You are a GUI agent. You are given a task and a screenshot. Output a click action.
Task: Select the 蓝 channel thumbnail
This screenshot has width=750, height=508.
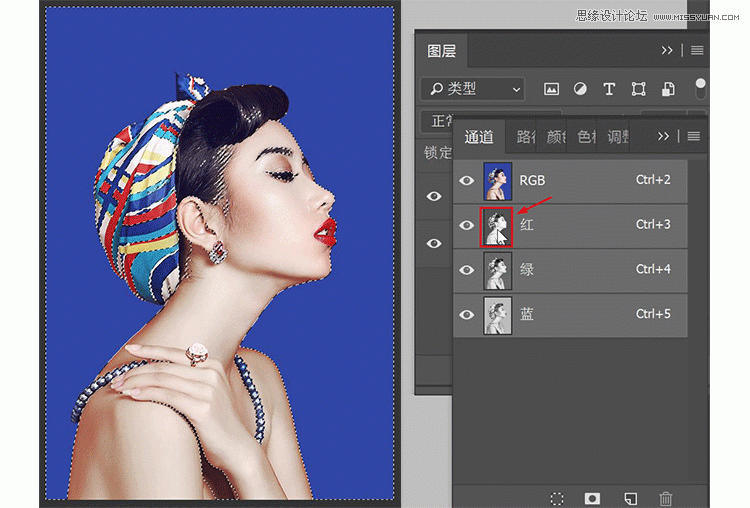pyautogui.click(x=497, y=316)
